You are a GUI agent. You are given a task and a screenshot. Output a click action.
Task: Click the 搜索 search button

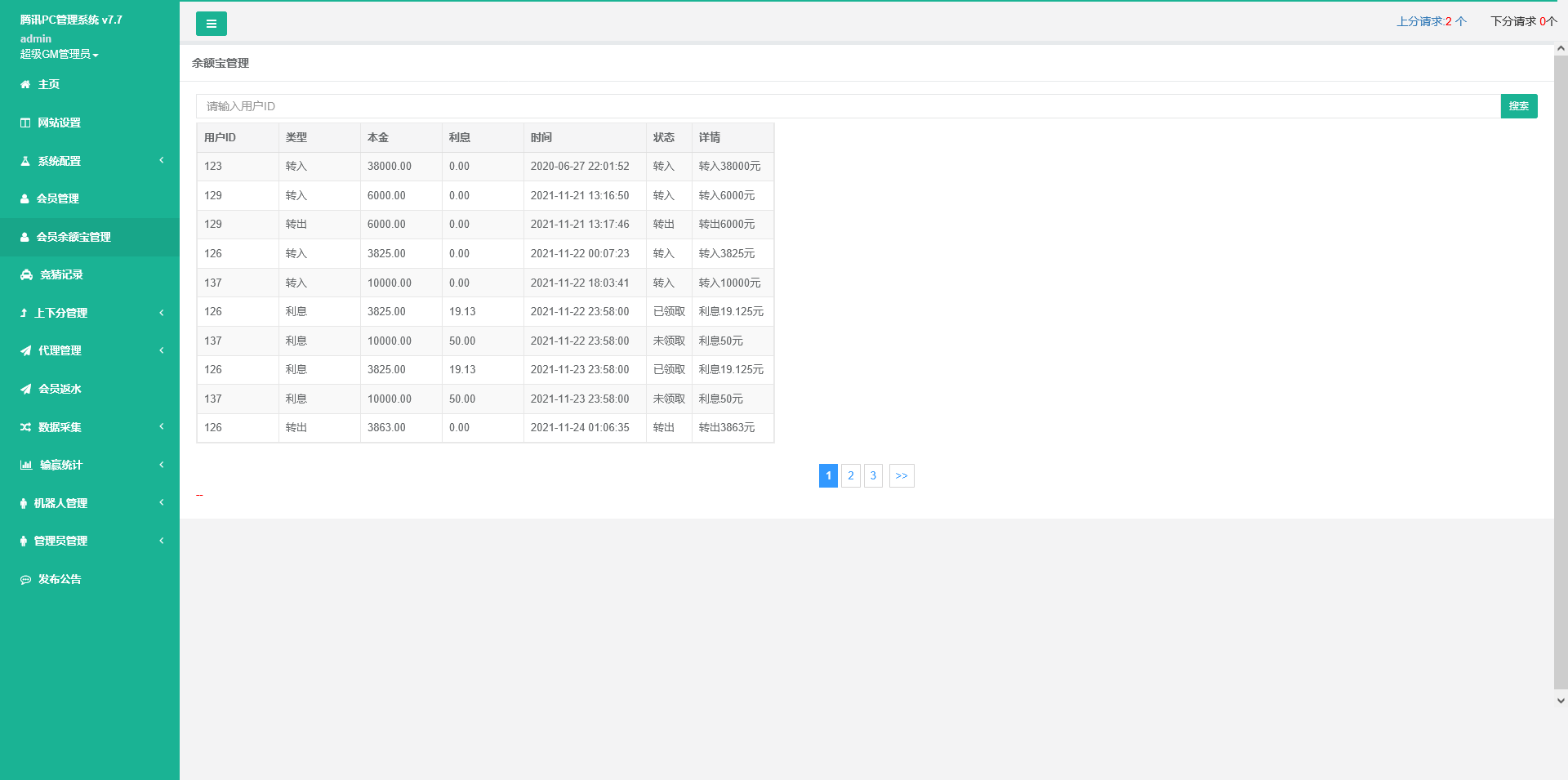point(1519,106)
